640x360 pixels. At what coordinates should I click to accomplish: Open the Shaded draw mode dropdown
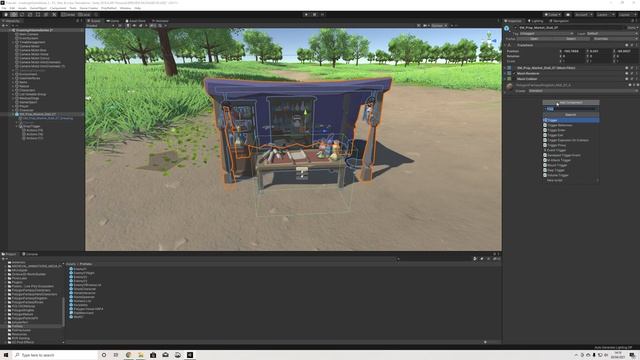click(x=100, y=26)
